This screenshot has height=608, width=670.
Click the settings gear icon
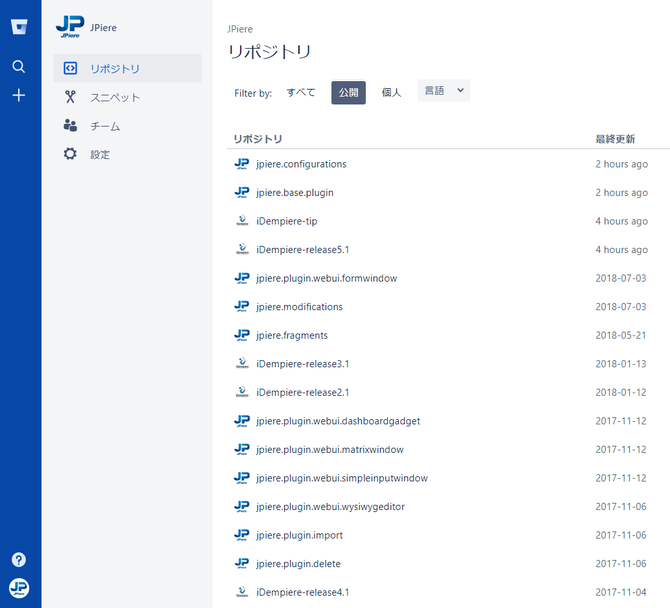point(70,154)
